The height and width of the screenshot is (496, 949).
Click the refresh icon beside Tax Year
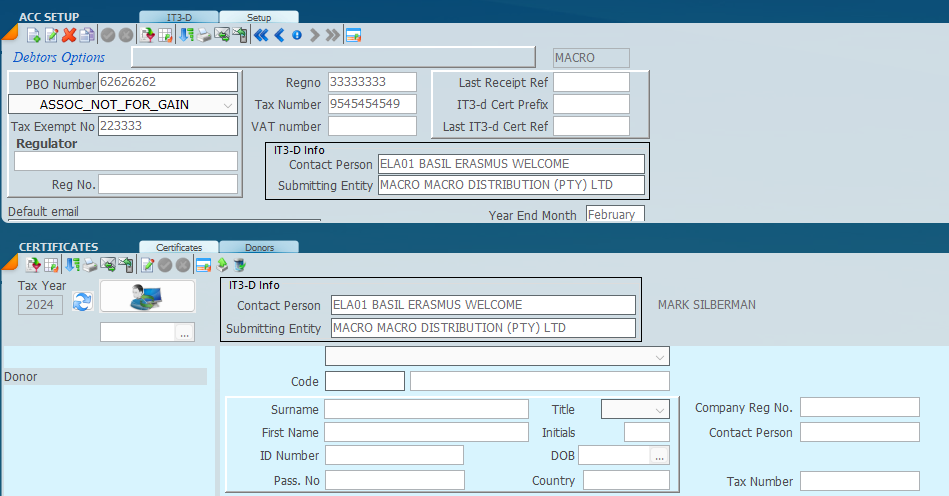(82, 302)
